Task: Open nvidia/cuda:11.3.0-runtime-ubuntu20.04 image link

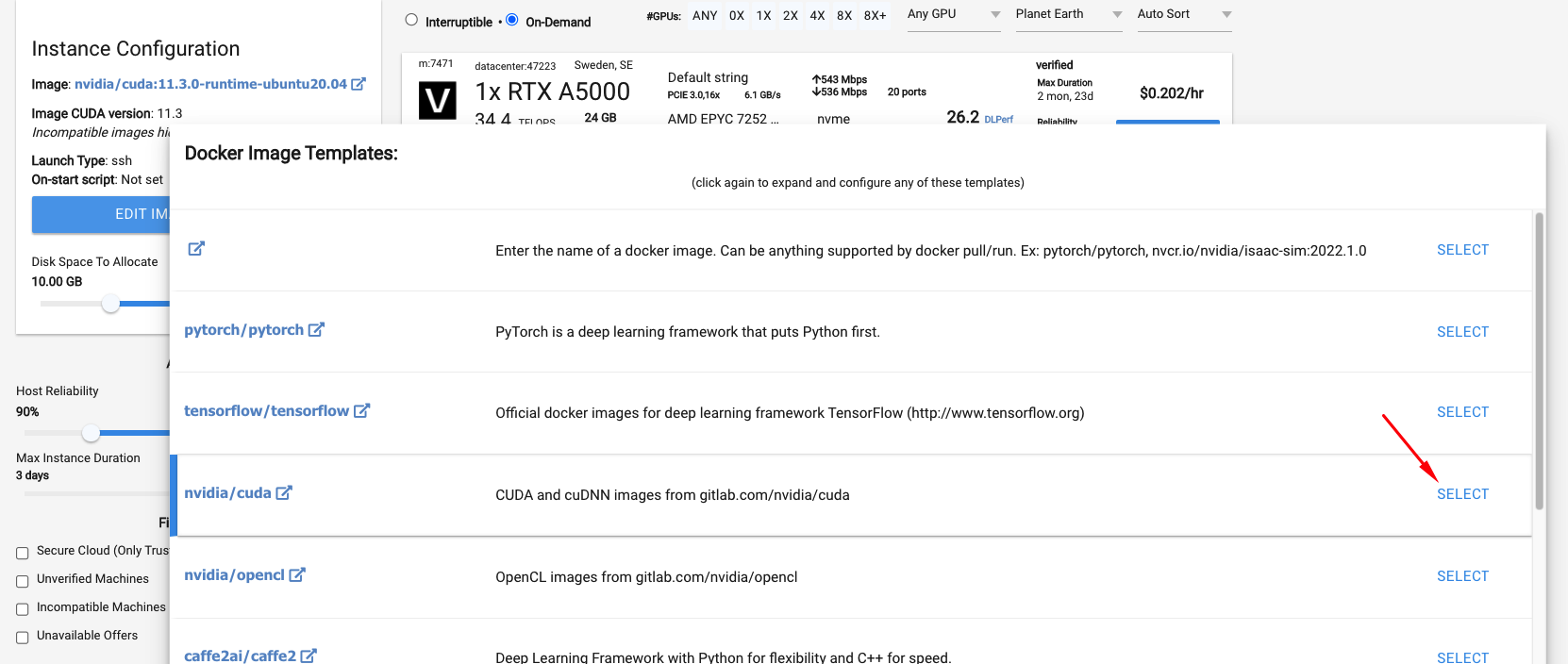Action: click(210, 84)
